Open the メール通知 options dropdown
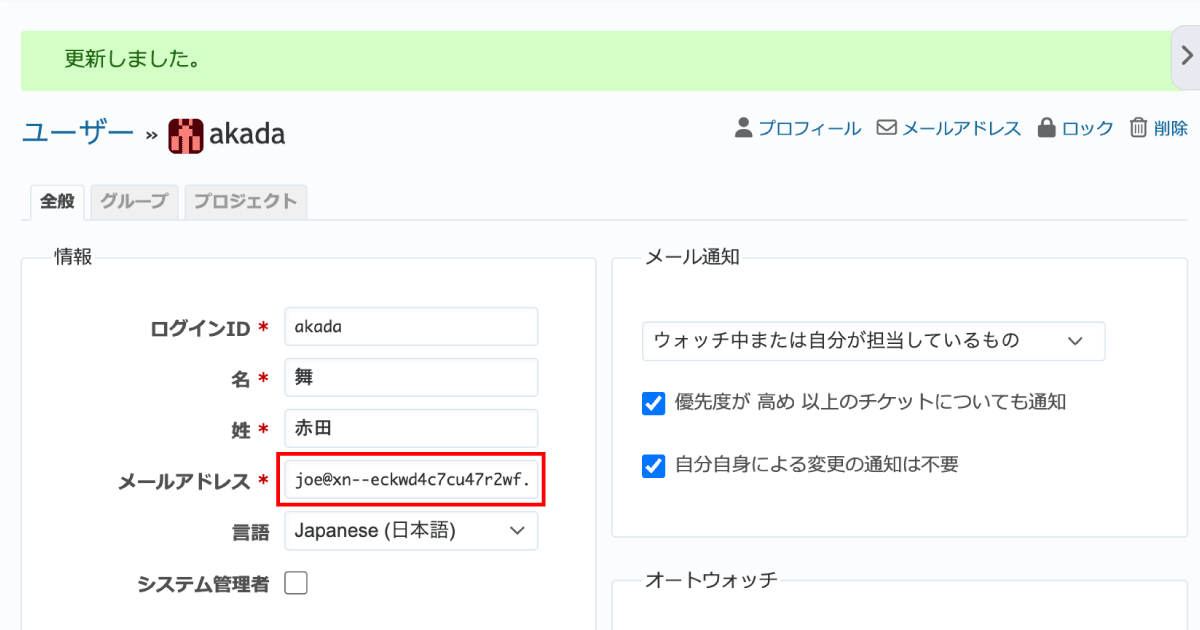 (x=873, y=341)
